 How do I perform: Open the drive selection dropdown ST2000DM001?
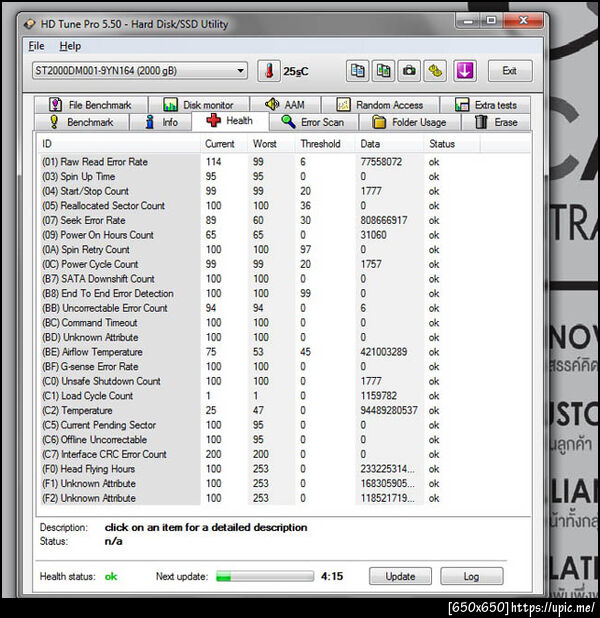tap(140, 71)
